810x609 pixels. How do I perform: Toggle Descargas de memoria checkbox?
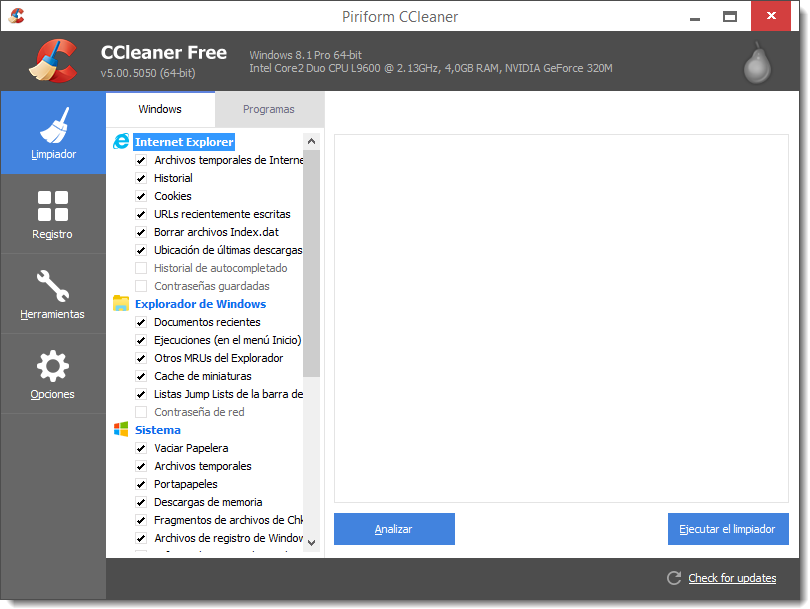(x=141, y=502)
